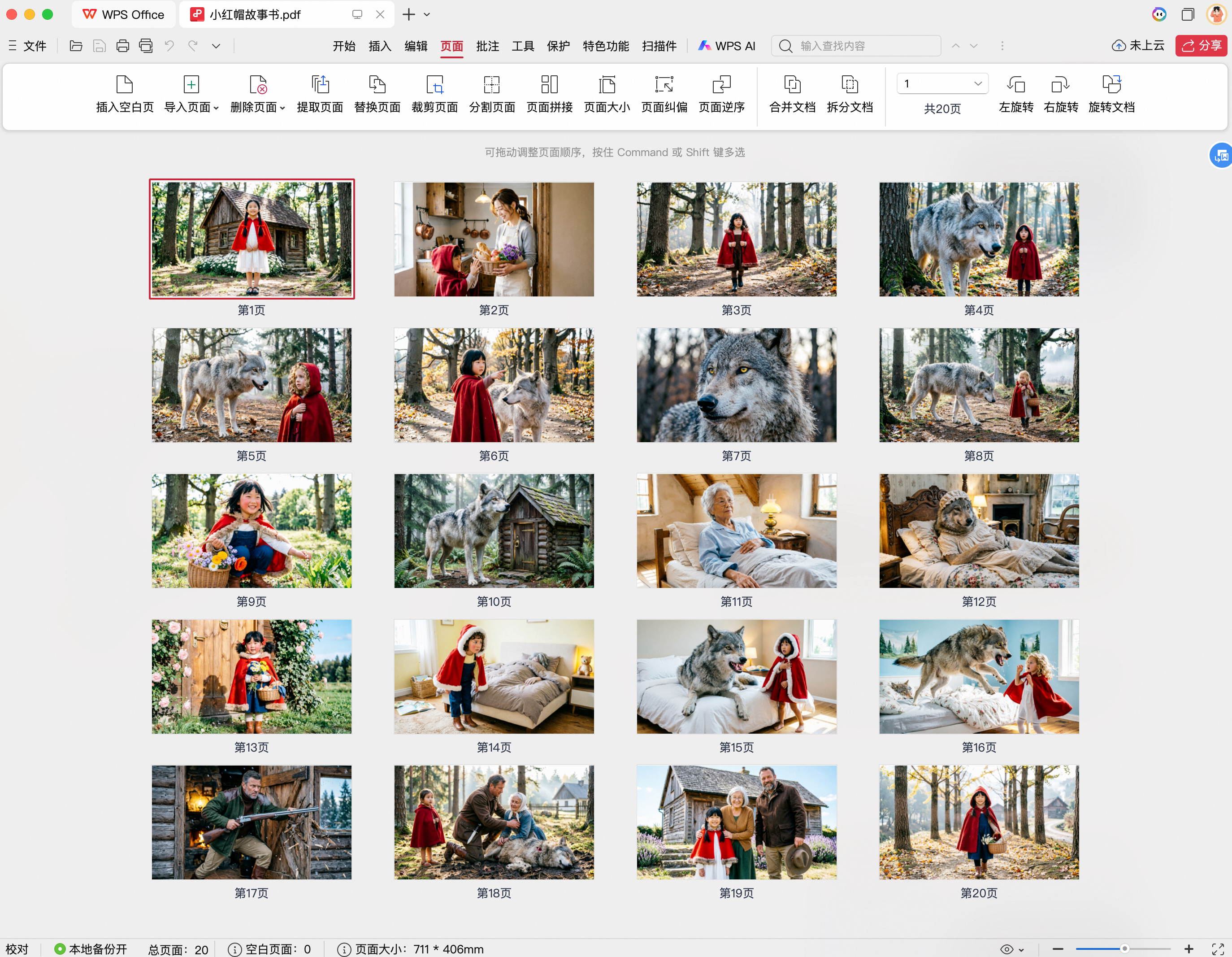Click zoom out minus button
Image resolution: width=1232 pixels, height=957 pixels.
(x=1058, y=949)
